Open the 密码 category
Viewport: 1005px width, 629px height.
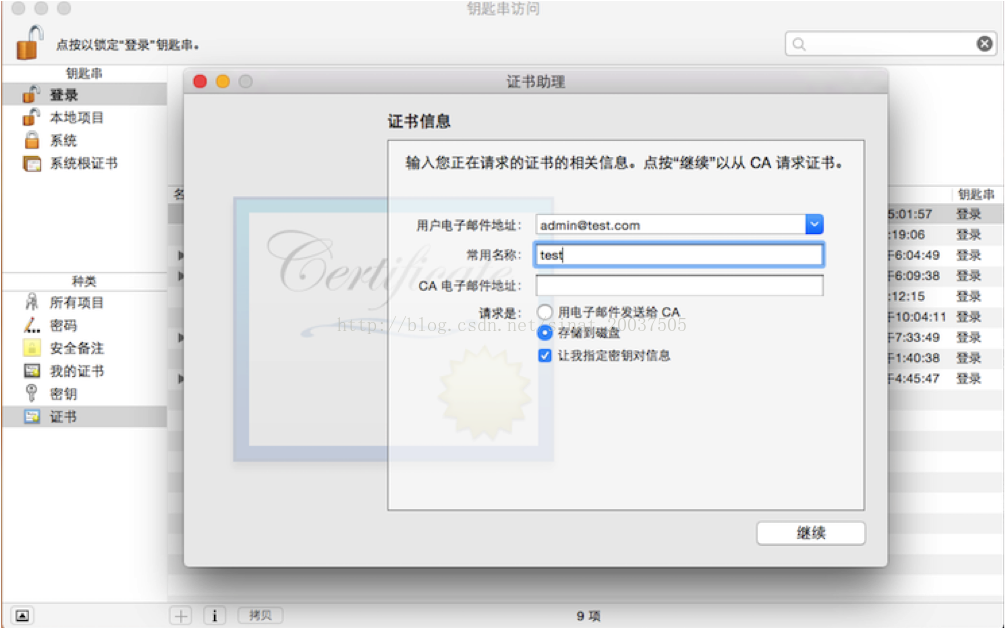pos(85,325)
